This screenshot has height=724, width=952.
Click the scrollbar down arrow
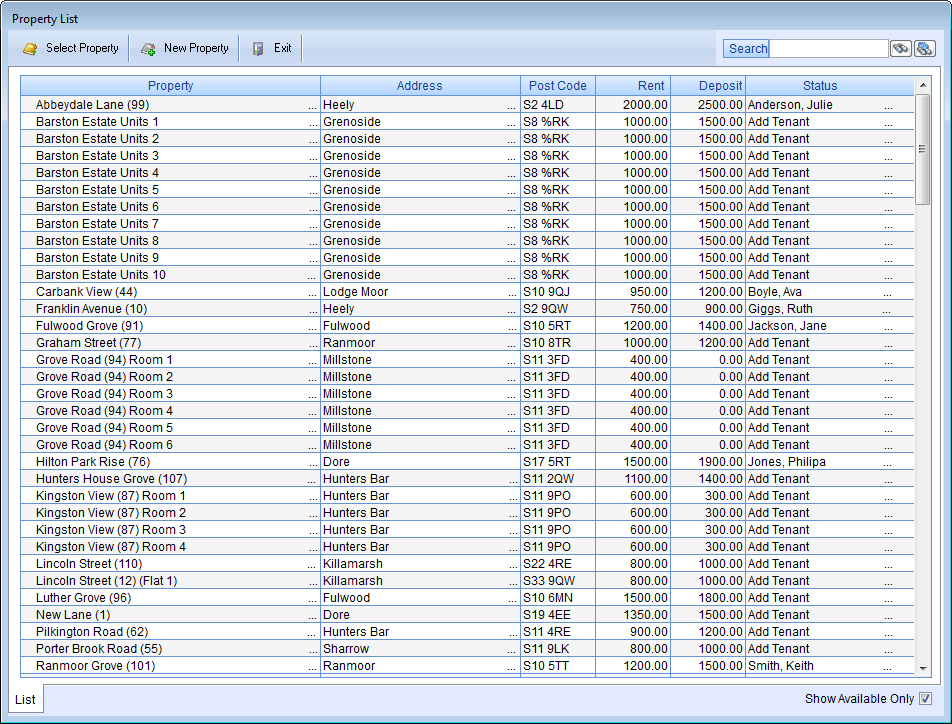tap(923, 669)
